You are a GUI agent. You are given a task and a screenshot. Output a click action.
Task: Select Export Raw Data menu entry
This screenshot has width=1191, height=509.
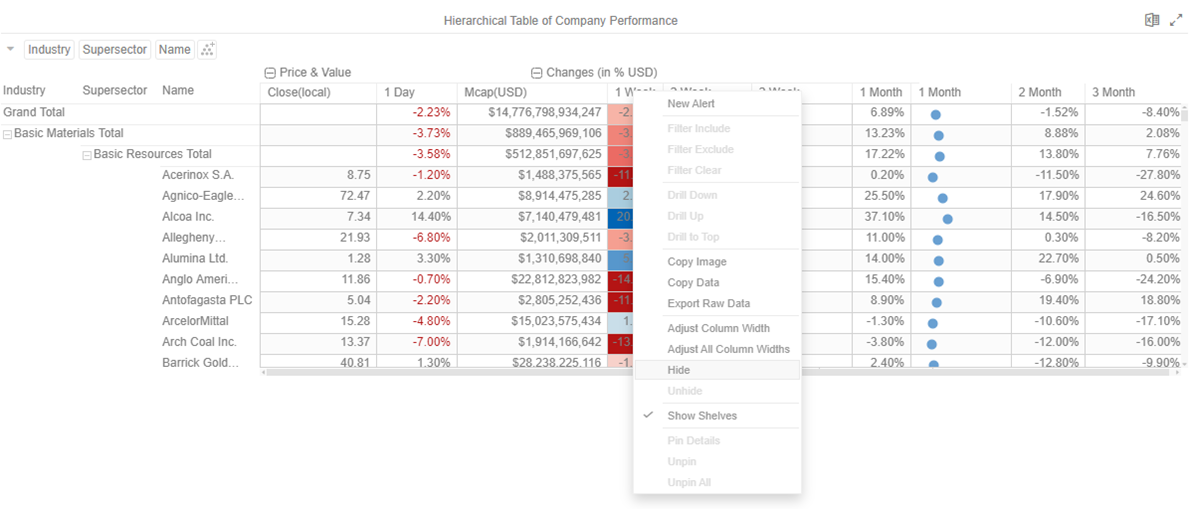pos(708,304)
